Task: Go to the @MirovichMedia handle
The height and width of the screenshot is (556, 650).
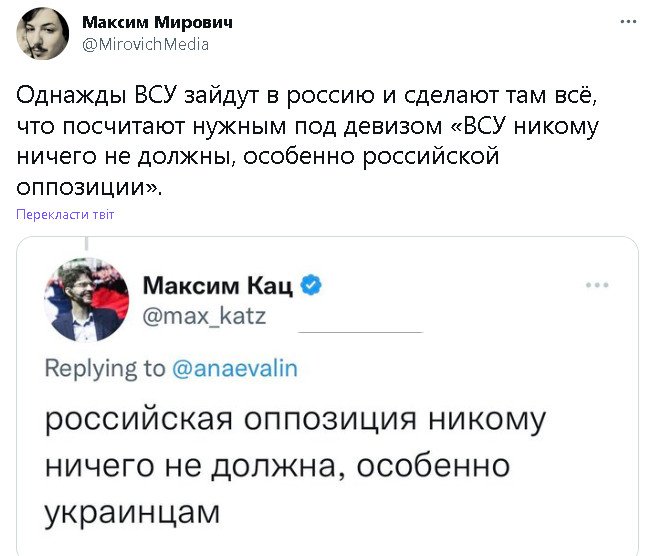Action: tap(145, 44)
